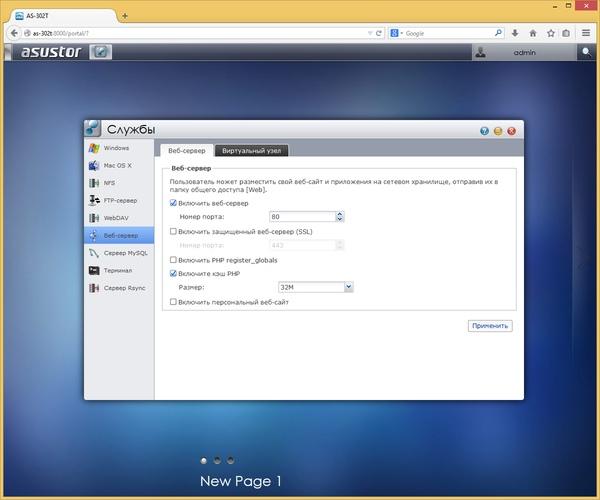
Task: Open the search magnifier in ADM top bar
Action: (x=586, y=52)
